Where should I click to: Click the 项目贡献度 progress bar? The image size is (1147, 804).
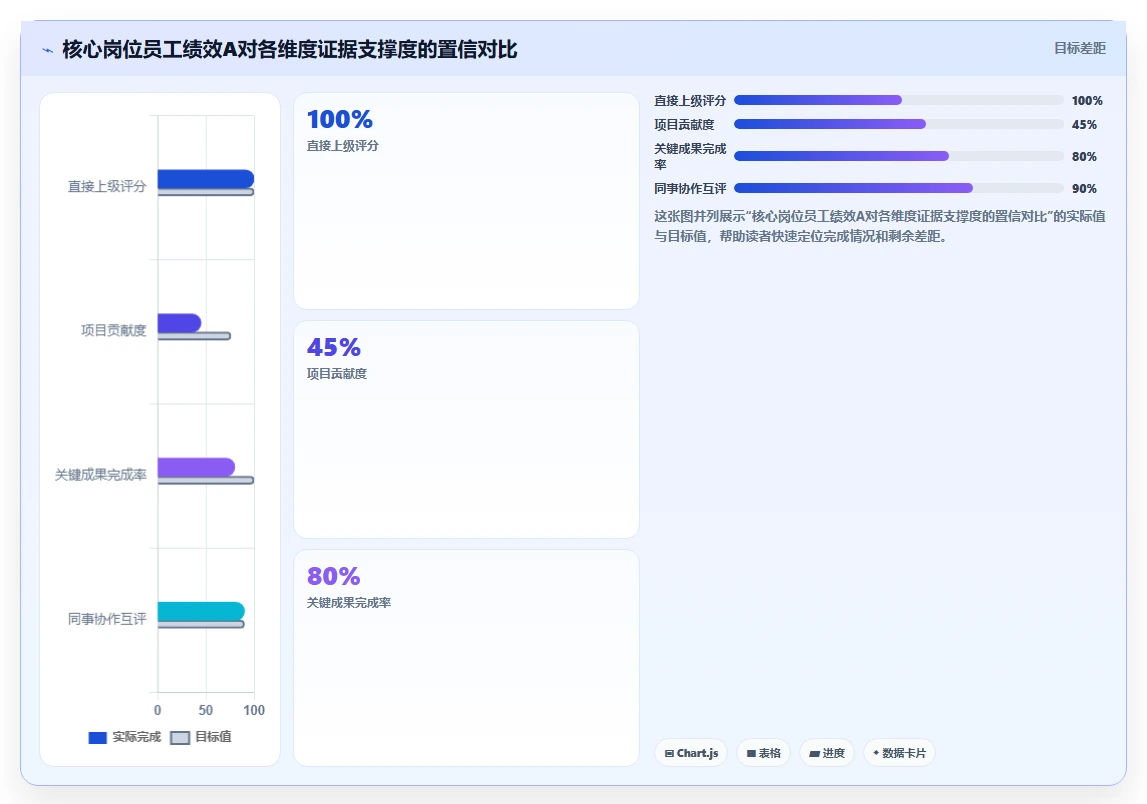tap(898, 124)
